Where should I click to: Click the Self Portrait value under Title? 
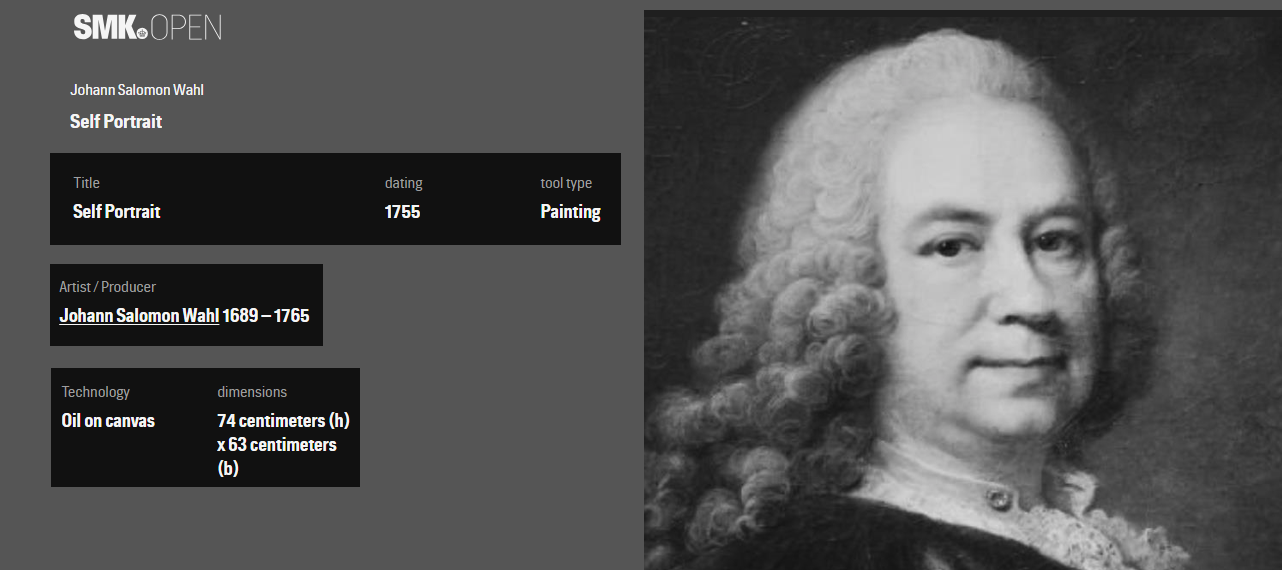tap(117, 211)
